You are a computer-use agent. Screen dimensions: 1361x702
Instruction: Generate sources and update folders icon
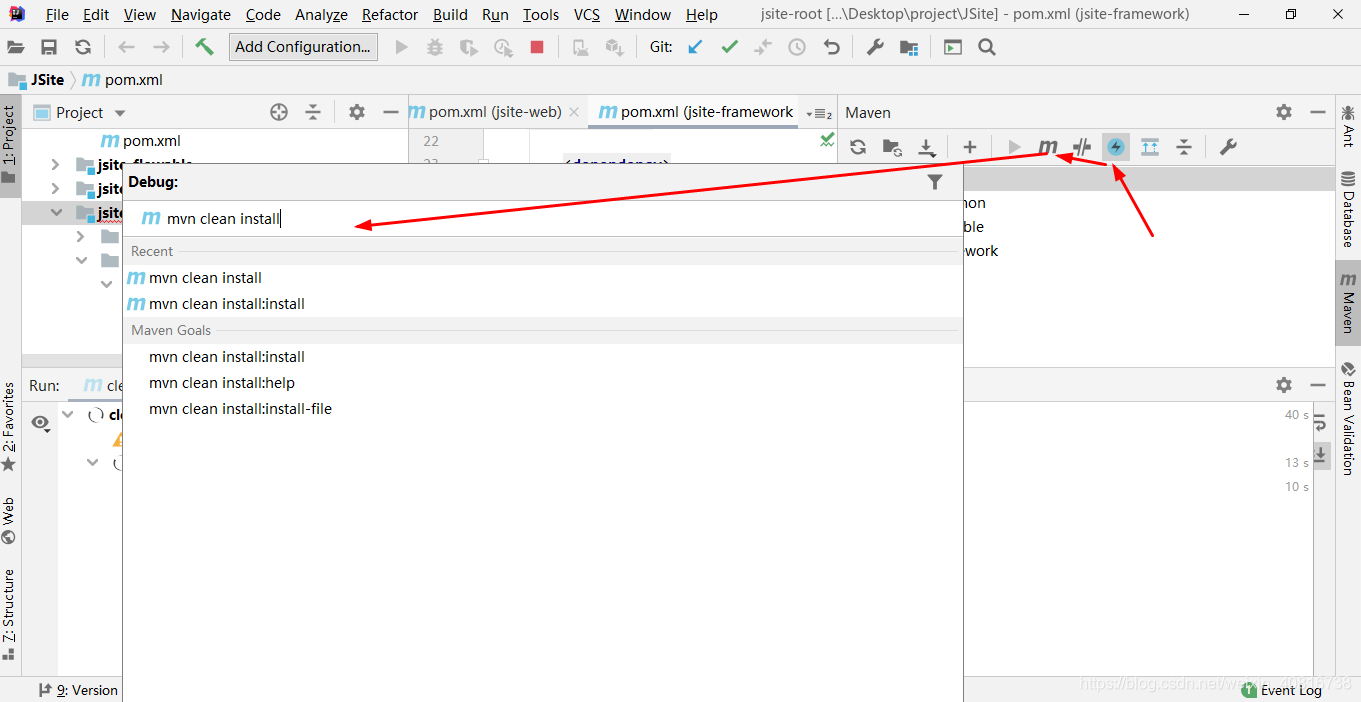pos(892,147)
